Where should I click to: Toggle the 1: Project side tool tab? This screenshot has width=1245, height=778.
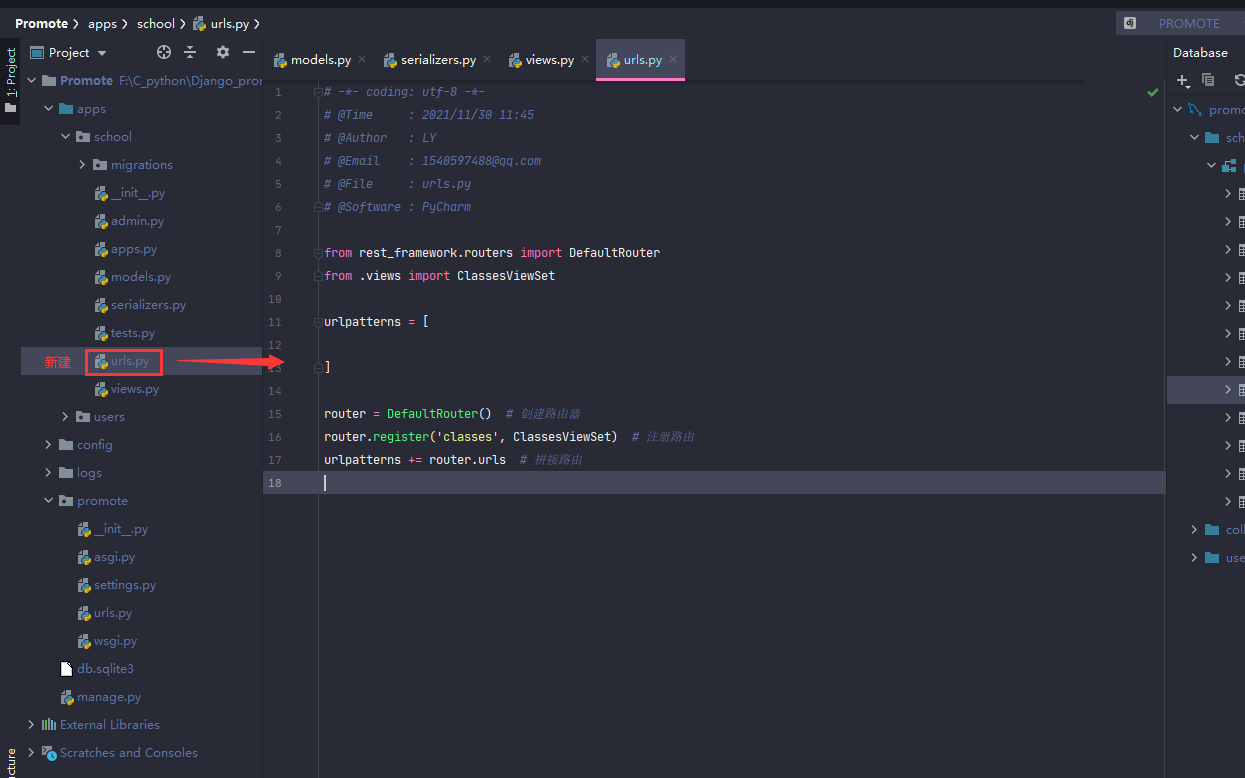point(10,82)
